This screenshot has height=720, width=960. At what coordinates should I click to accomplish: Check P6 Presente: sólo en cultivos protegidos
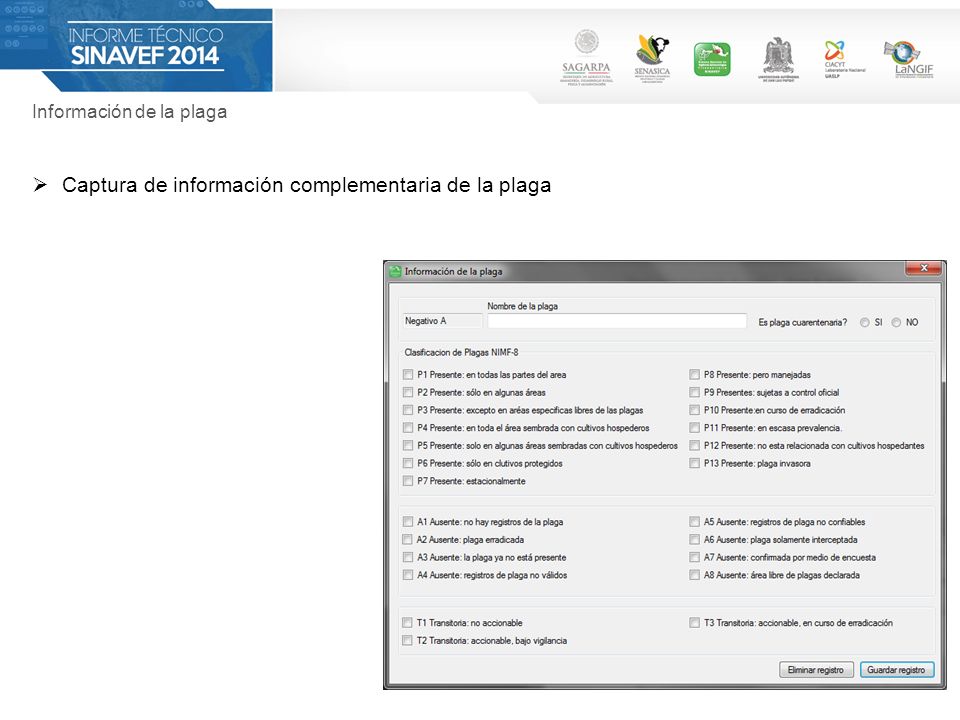point(408,463)
